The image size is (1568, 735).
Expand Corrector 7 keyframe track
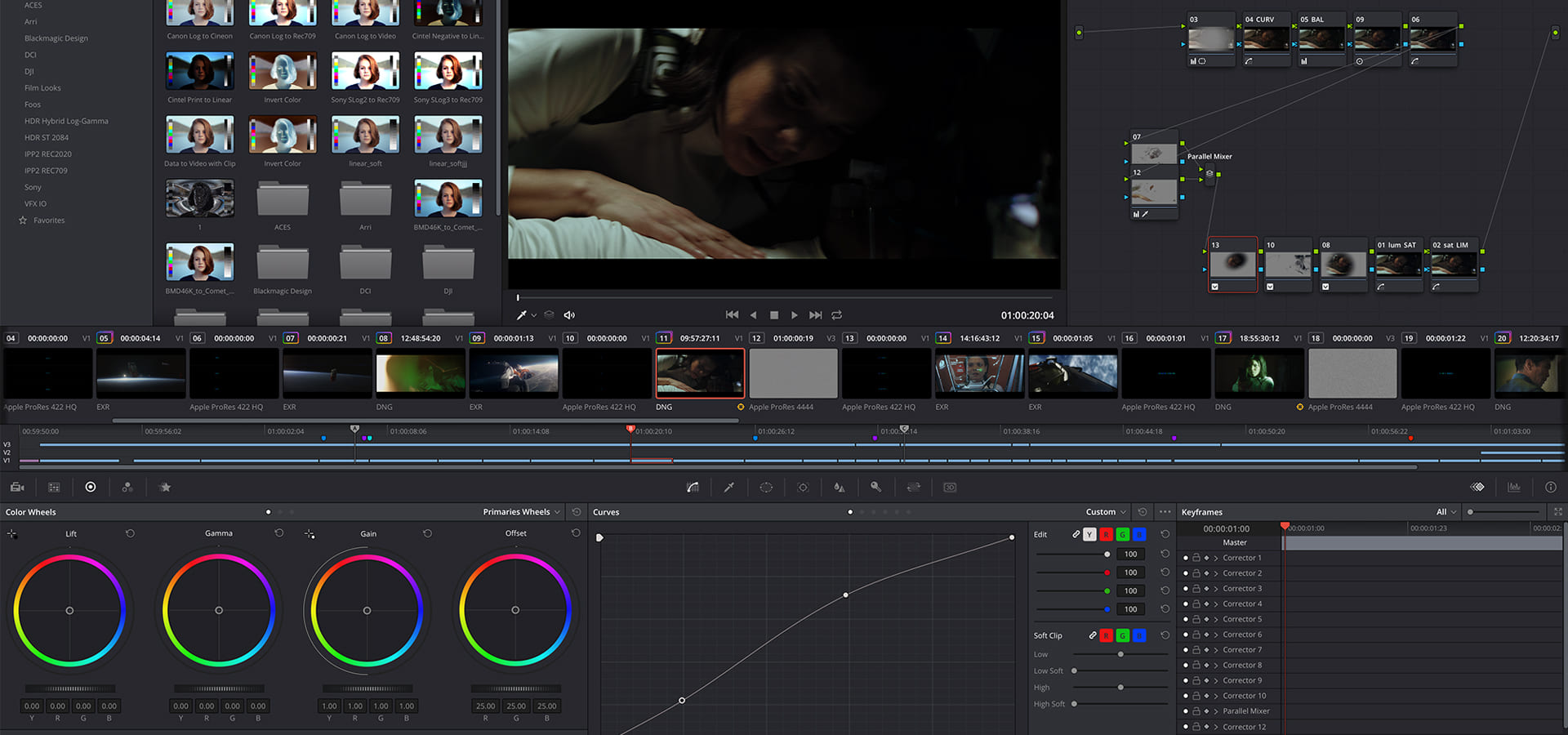point(1216,650)
